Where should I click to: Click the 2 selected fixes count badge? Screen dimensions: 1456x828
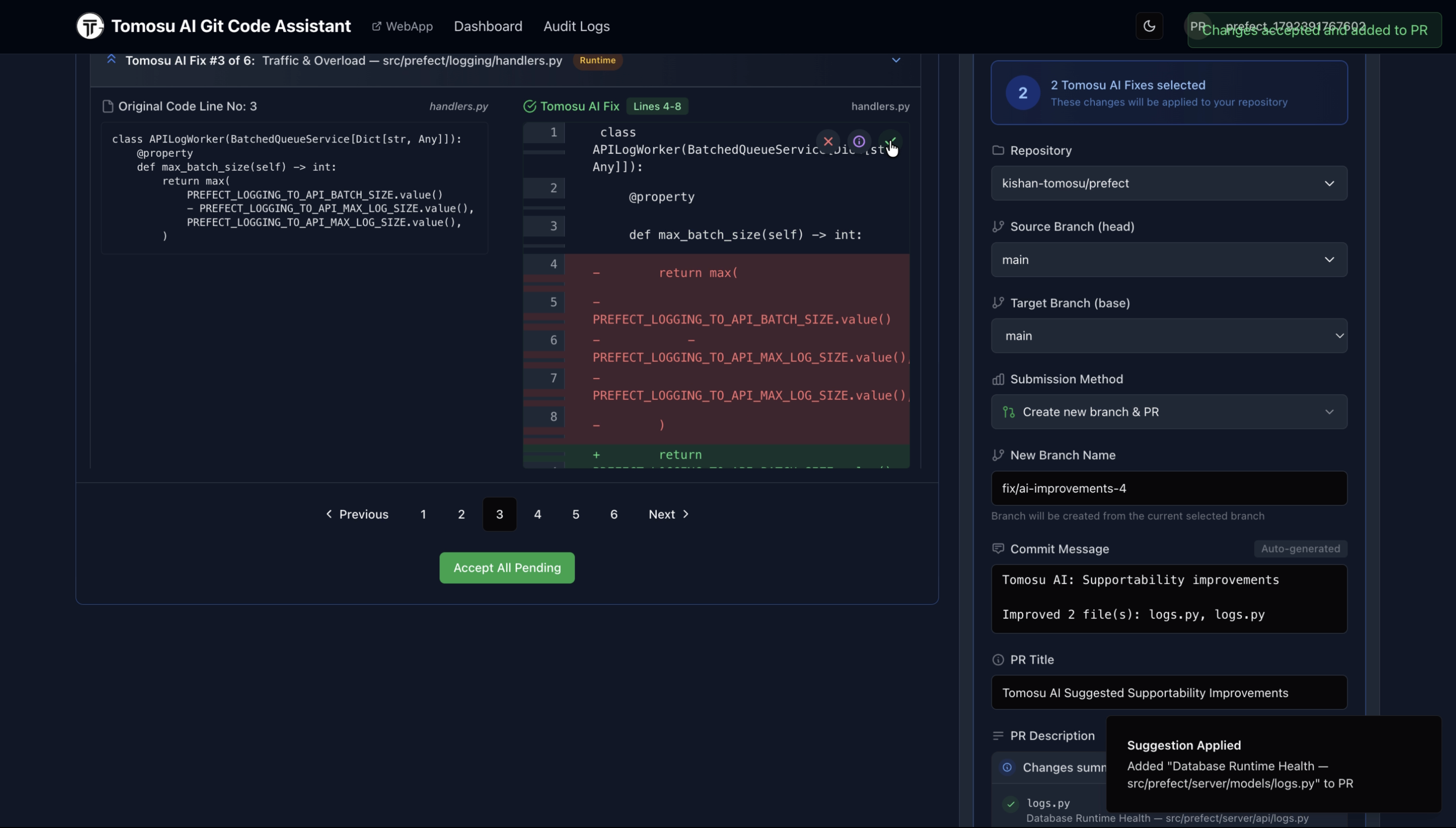pos(1023,93)
